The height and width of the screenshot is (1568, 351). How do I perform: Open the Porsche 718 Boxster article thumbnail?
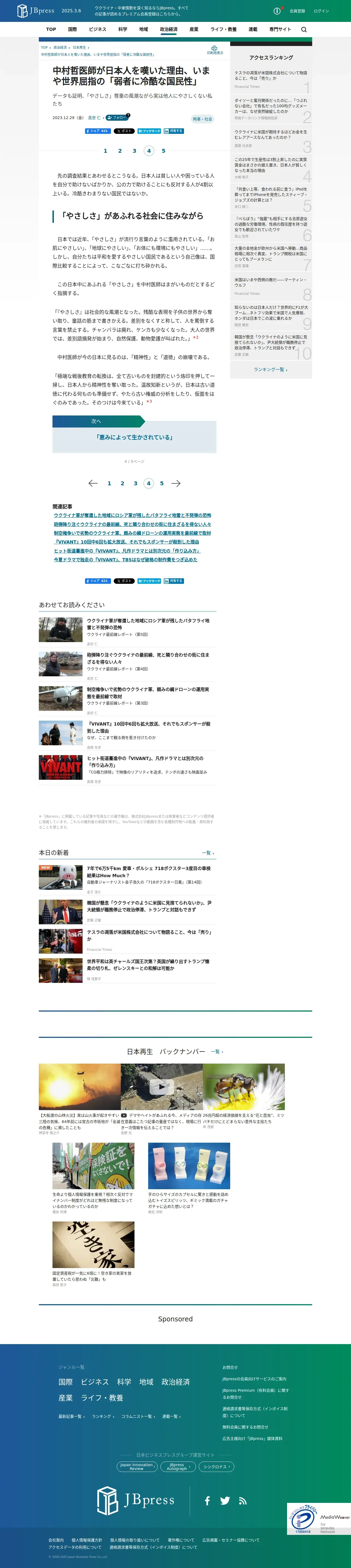pyautogui.click(x=61, y=877)
